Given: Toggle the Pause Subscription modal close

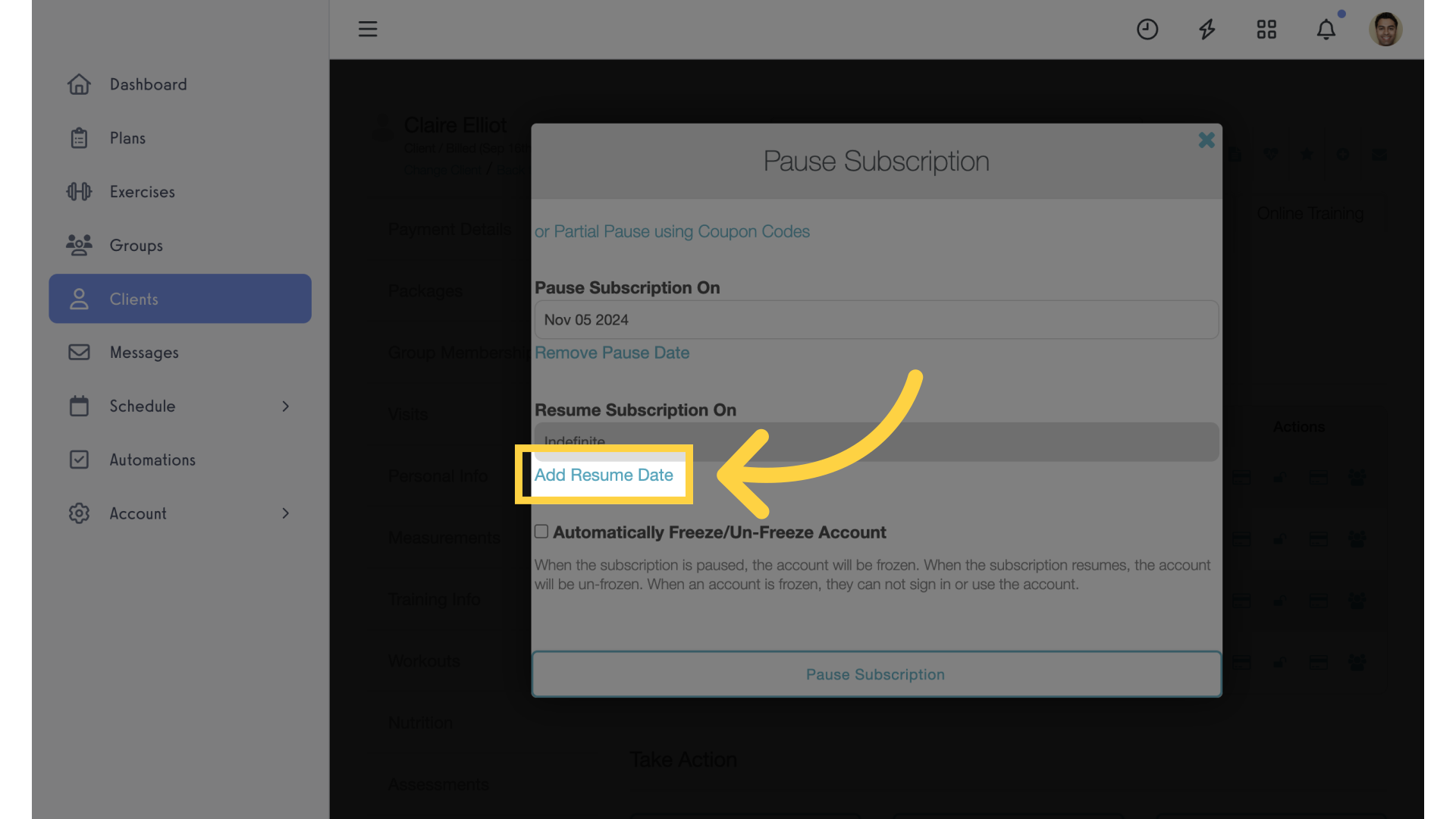Looking at the screenshot, I should (x=1207, y=140).
